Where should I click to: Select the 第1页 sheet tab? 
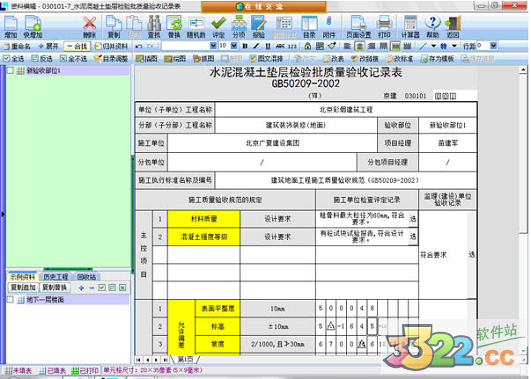pos(185,359)
